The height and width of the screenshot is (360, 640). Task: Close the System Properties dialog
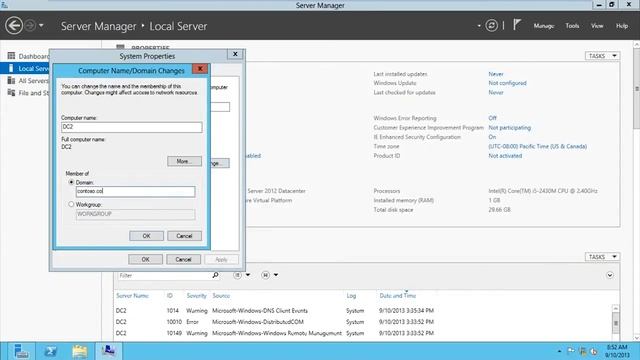pos(235,54)
